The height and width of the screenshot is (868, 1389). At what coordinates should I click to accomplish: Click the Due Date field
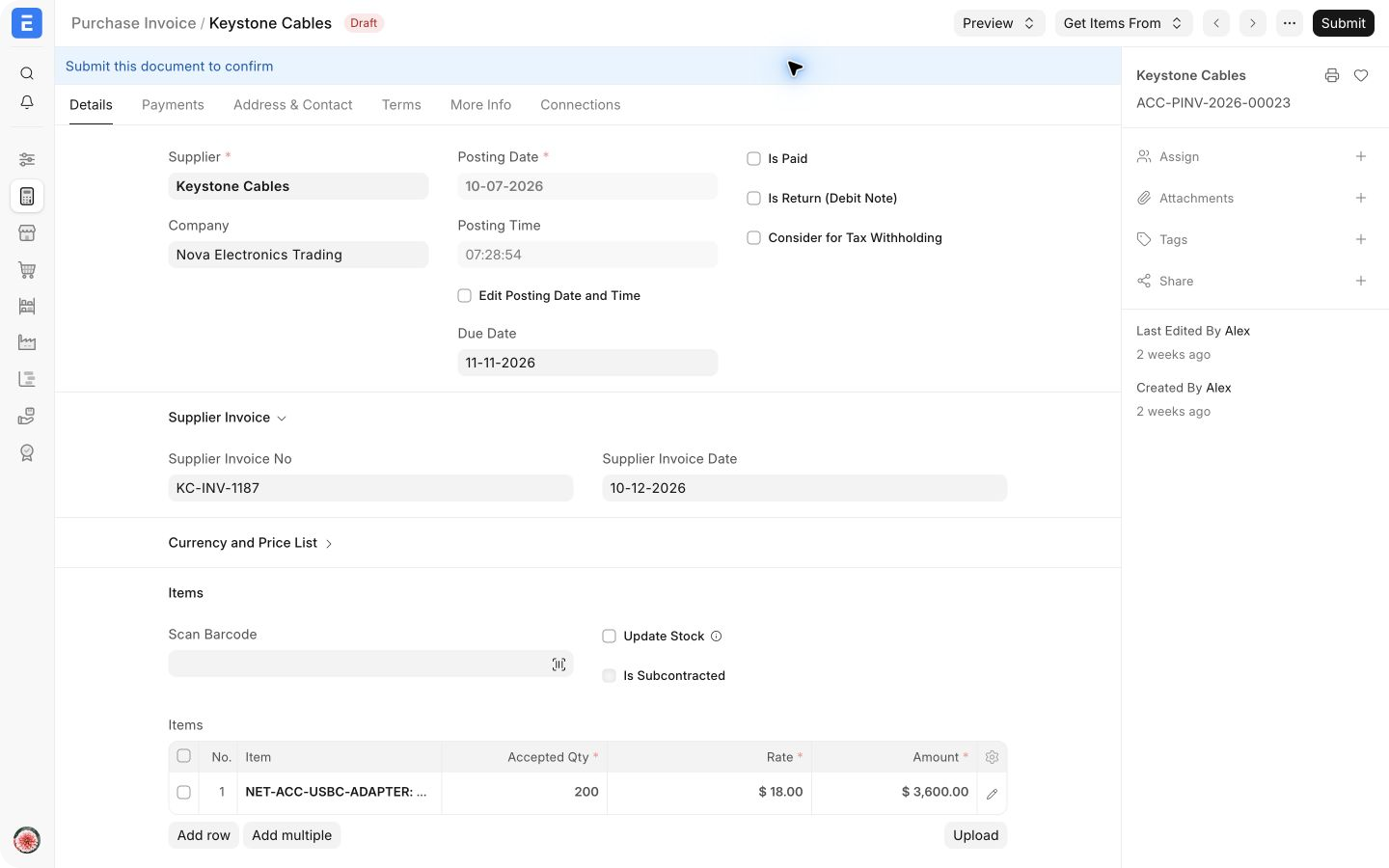pos(587,363)
